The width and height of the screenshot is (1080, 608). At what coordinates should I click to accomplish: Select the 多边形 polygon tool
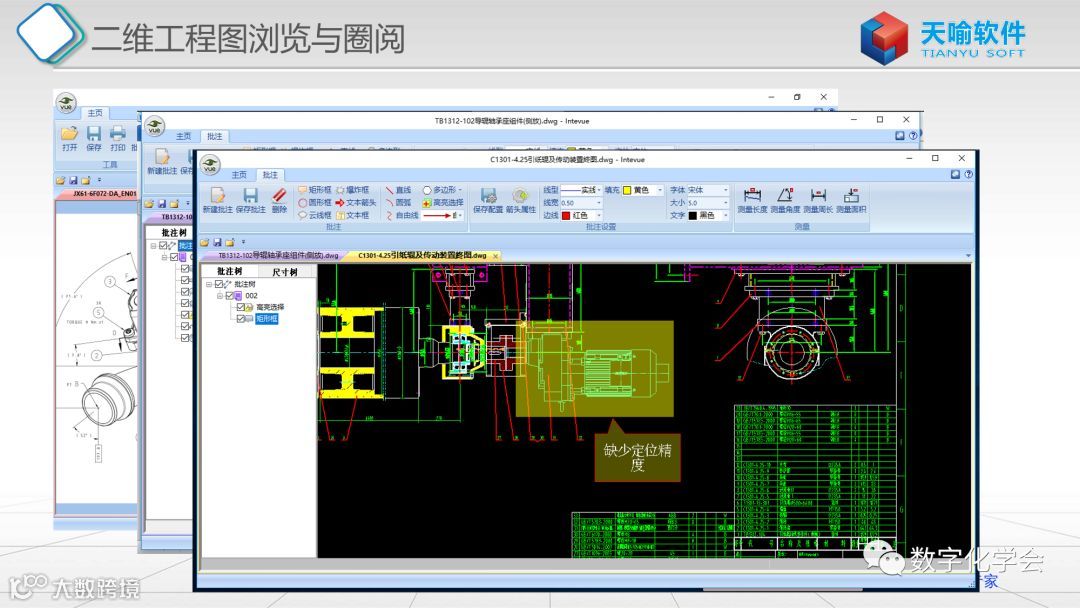click(x=441, y=190)
